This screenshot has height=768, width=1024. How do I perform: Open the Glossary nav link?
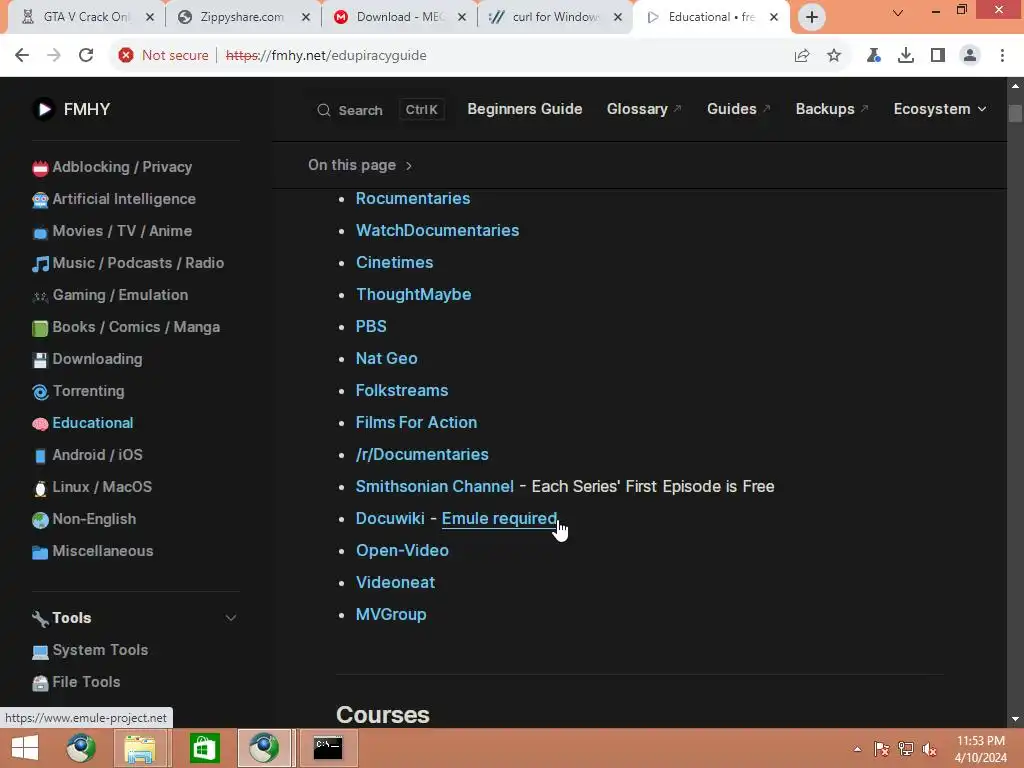(643, 109)
